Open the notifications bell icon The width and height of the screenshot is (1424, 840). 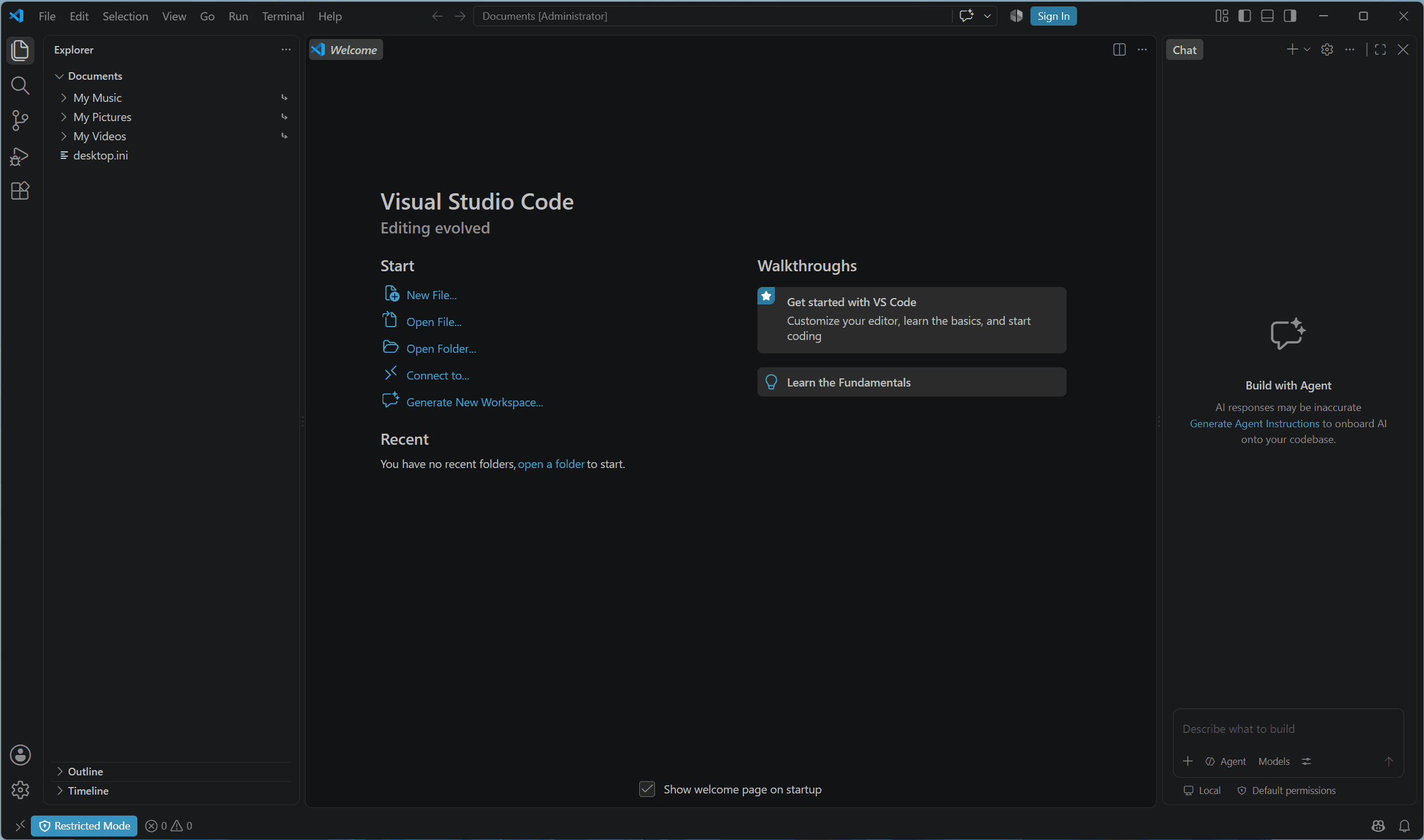(x=1404, y=825)
